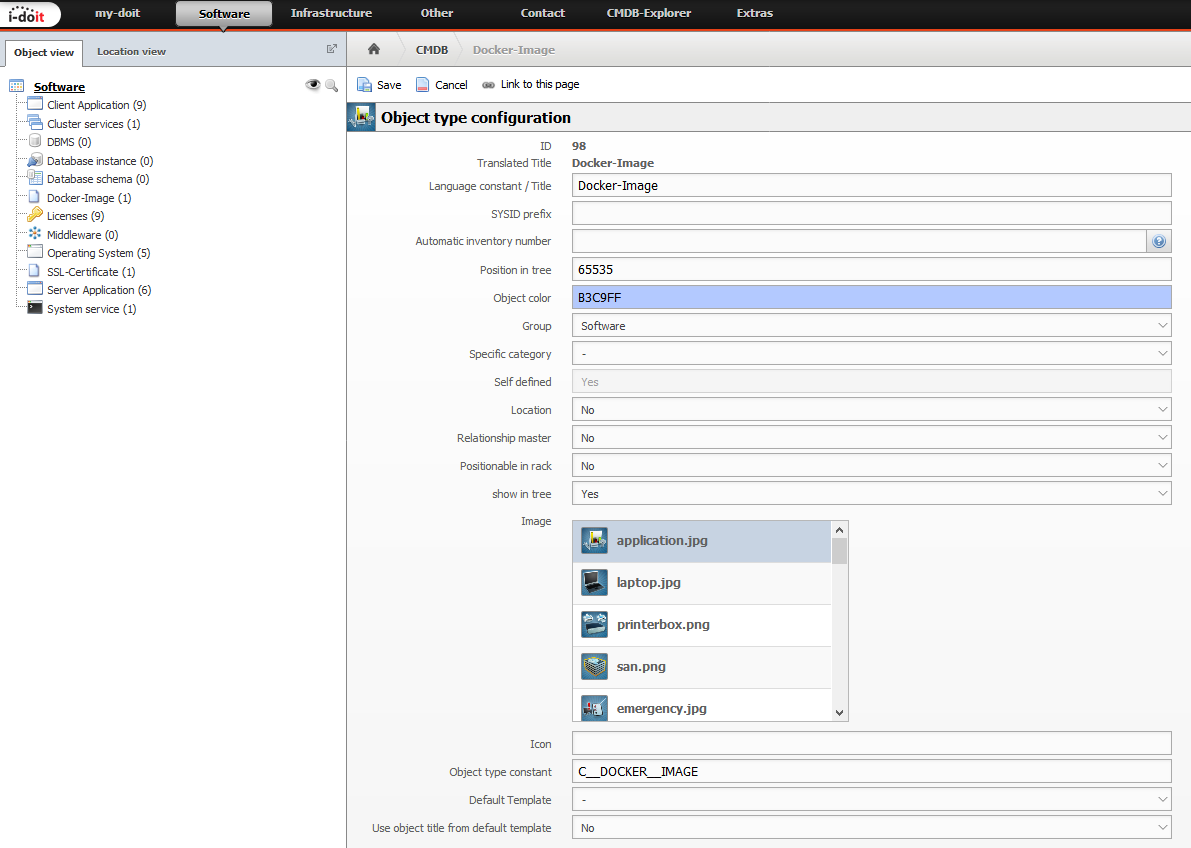Select the application.jpg image thumbnail

pos(594,540)
